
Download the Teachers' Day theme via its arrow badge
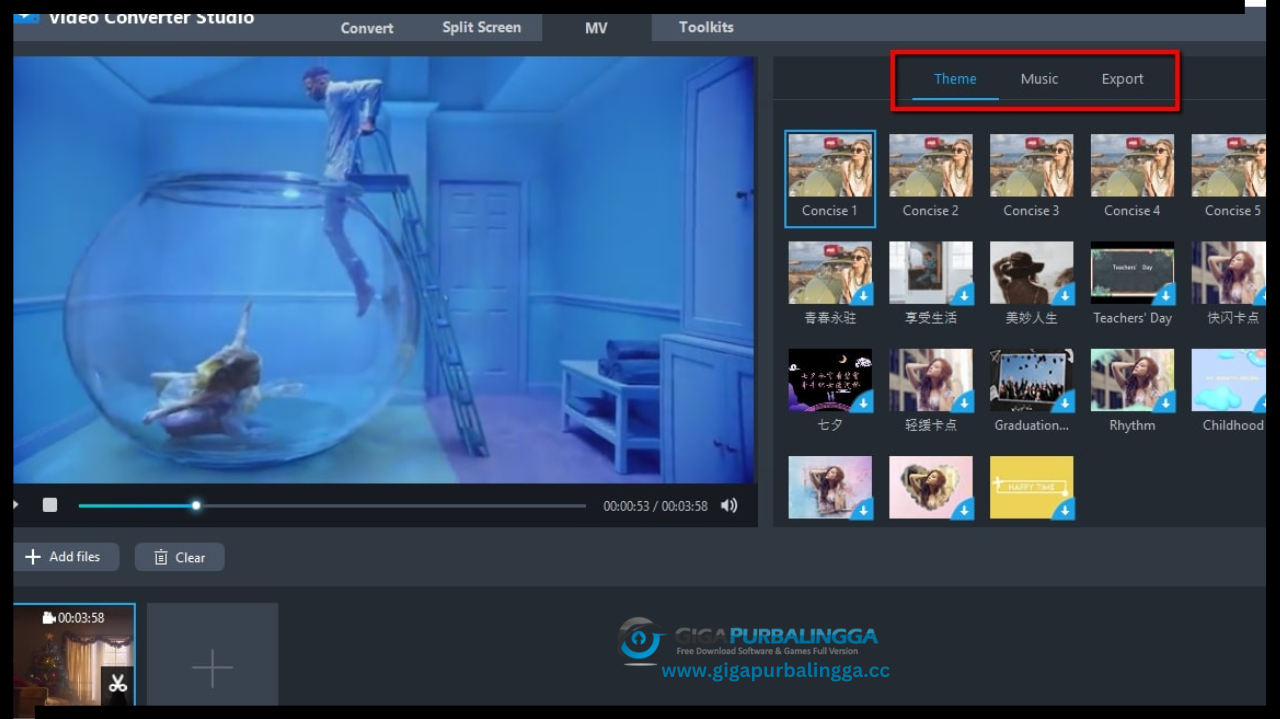[1163, 294]
